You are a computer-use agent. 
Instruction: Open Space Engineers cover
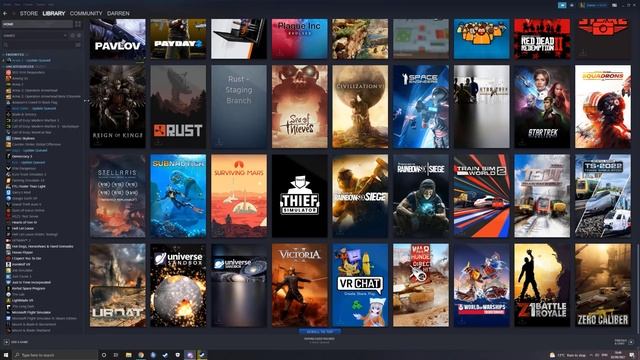pos(421,107)
